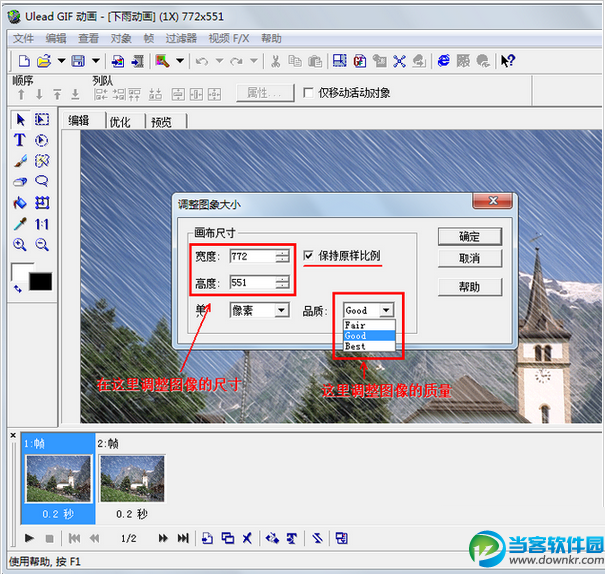The image size is (605, 574).
Task: Click the Open folder toolbar icon
Action: pyautogui.click(x=44, y=61)
